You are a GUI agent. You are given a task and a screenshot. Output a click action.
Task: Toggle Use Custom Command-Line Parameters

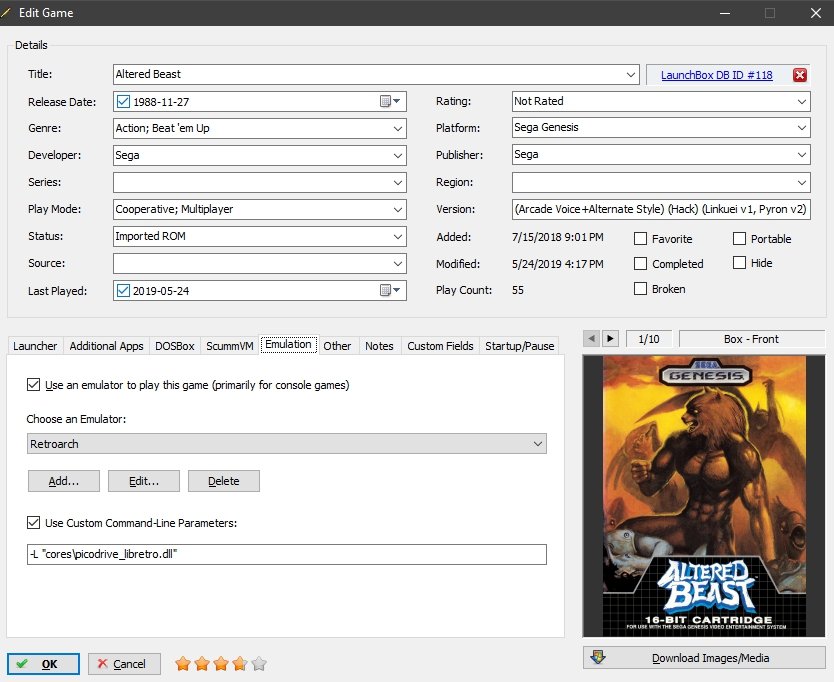[x=33, y=522]
